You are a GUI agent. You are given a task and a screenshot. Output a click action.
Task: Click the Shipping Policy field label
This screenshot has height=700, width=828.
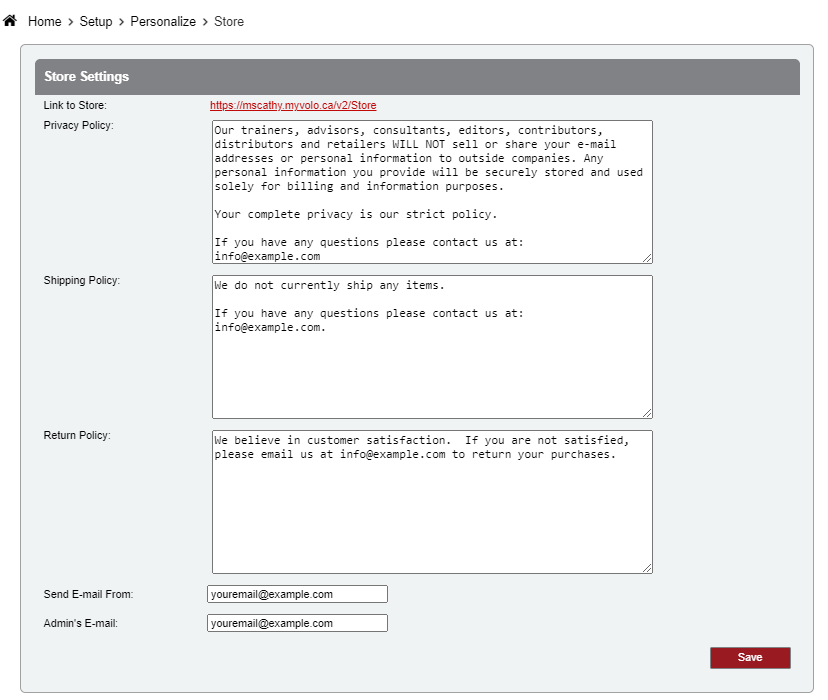(82, 280)
